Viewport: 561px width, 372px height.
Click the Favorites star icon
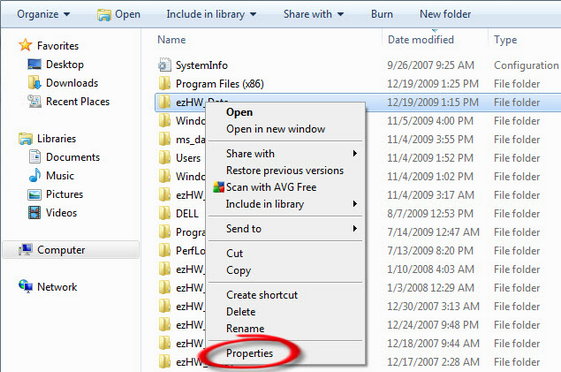click(x=25, y=45)
